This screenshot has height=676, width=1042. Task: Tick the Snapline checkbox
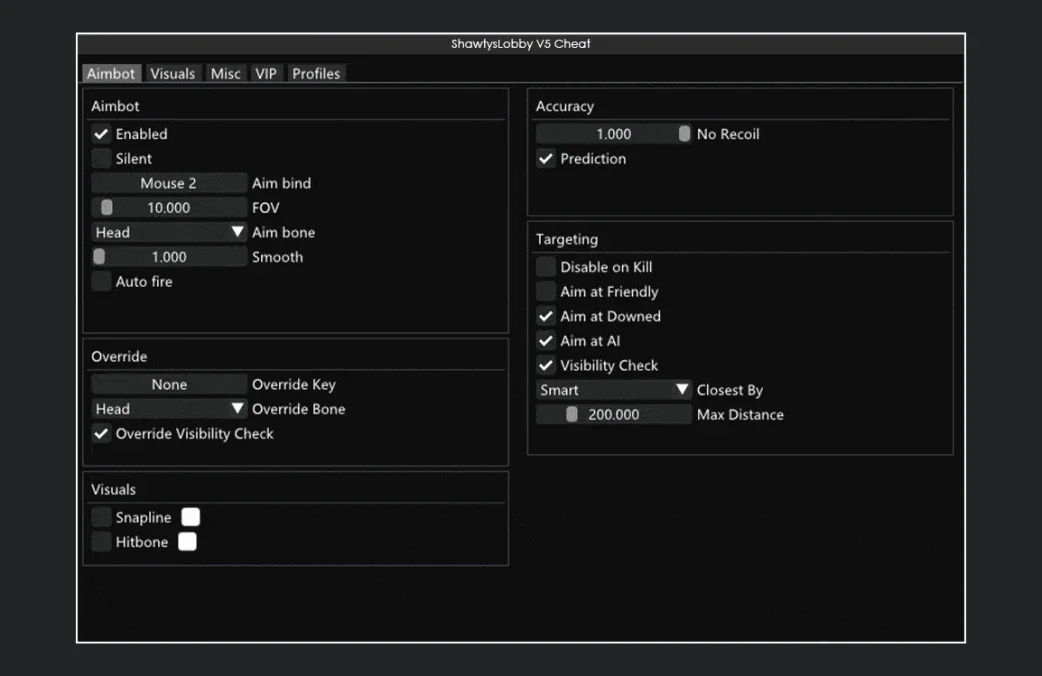click(101, 517)
